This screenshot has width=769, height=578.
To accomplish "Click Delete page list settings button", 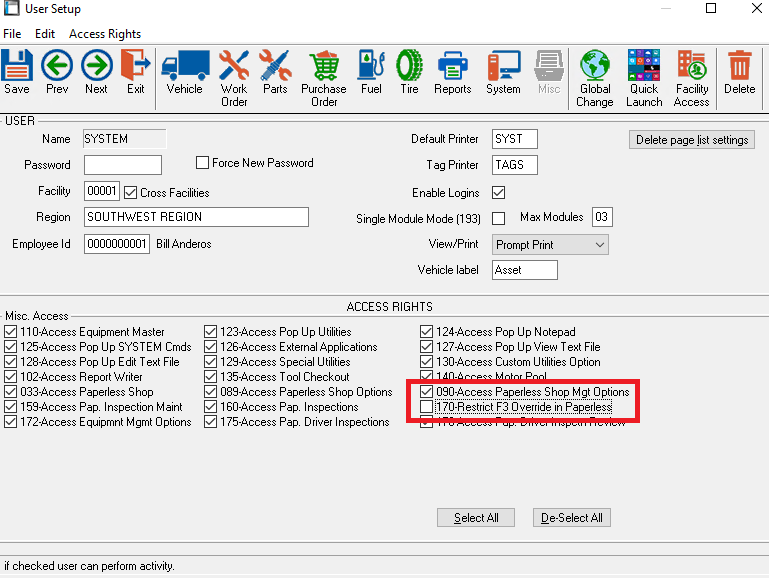I will pyautogui.click(x=692, y=140).
